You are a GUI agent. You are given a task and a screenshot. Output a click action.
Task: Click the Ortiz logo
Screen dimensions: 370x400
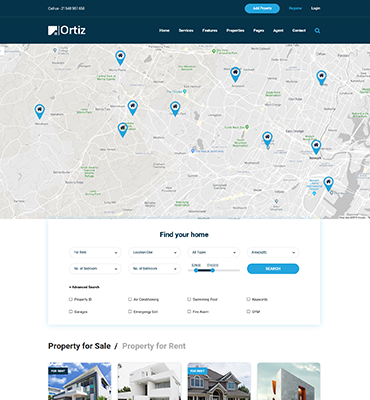(67, 30)
